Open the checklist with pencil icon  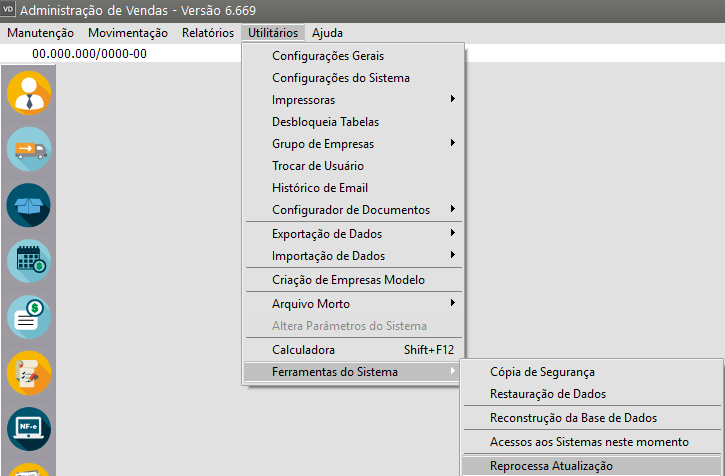coord(29,373)
